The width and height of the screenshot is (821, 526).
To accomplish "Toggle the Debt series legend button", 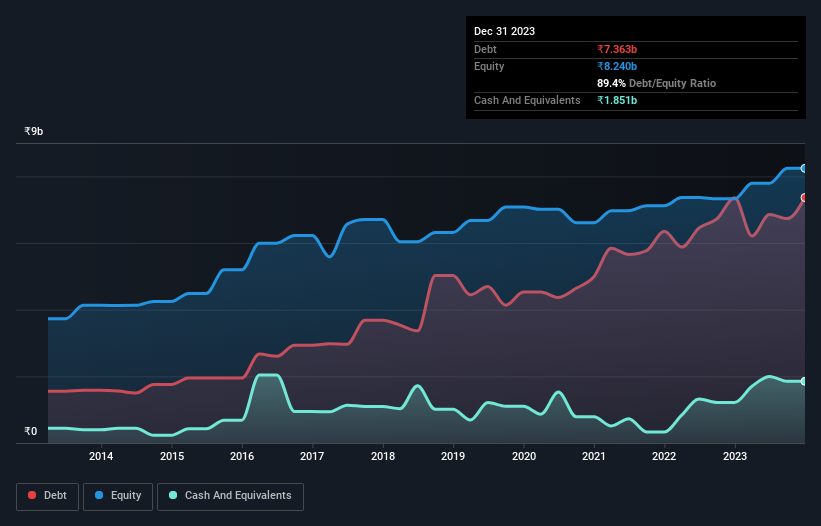I will pos(47,496).
